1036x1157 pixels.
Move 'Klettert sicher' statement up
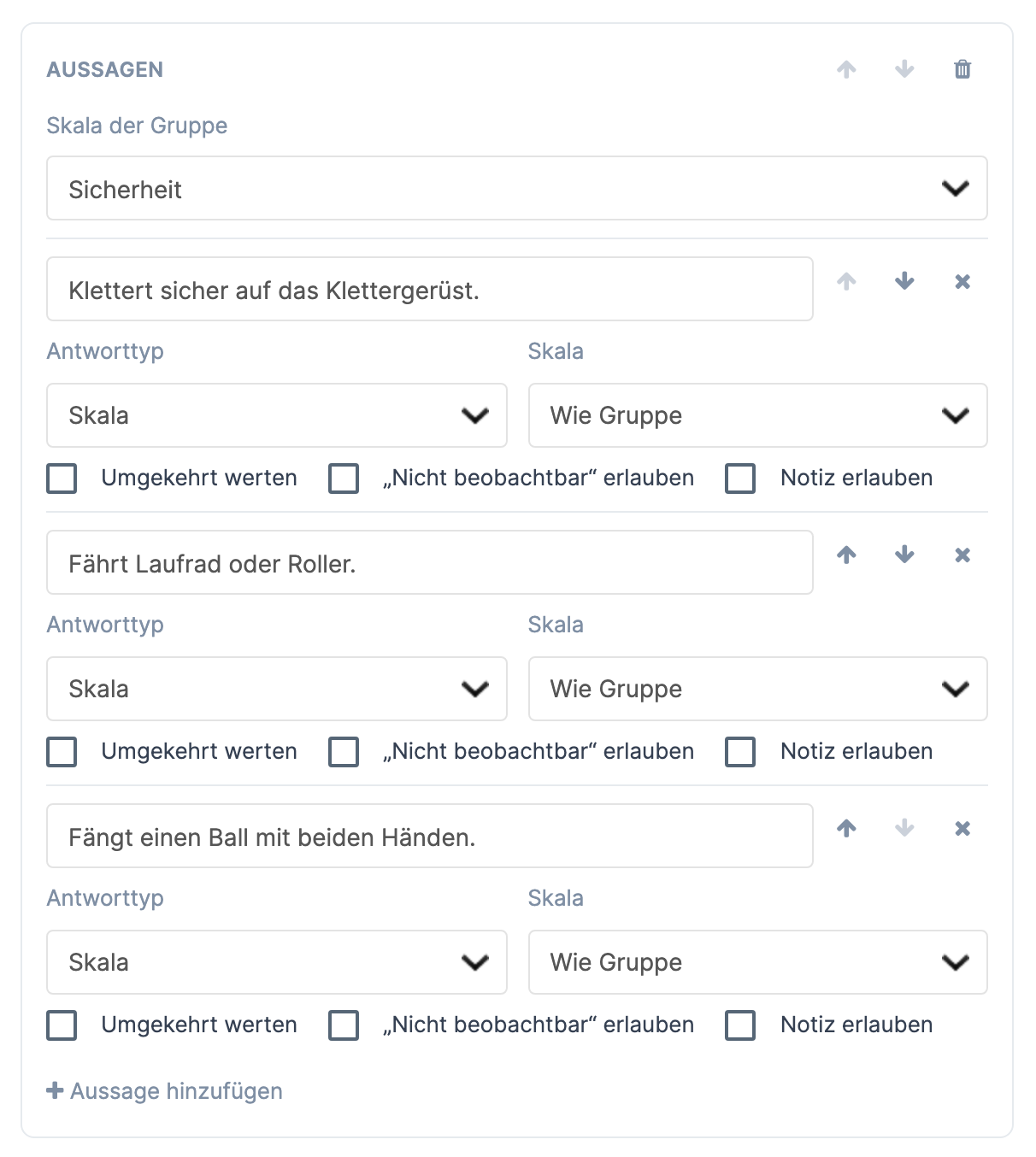(846, 281)
